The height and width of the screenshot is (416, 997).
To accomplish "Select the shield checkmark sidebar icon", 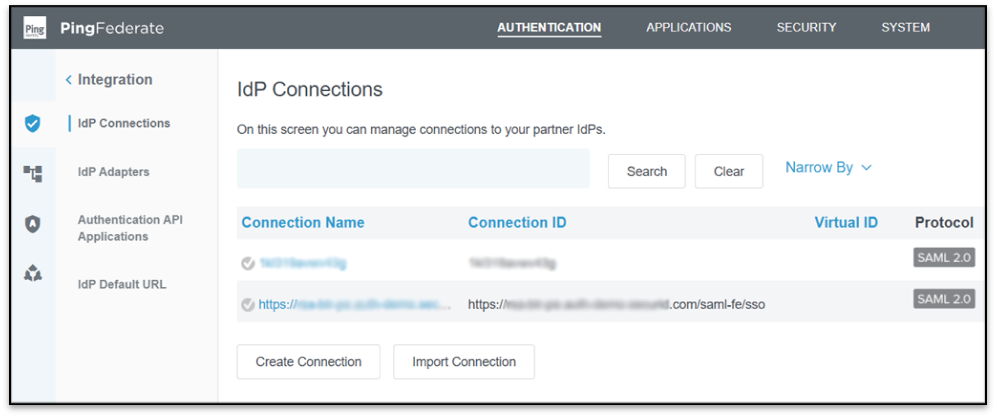I will (x=33, y=124).
